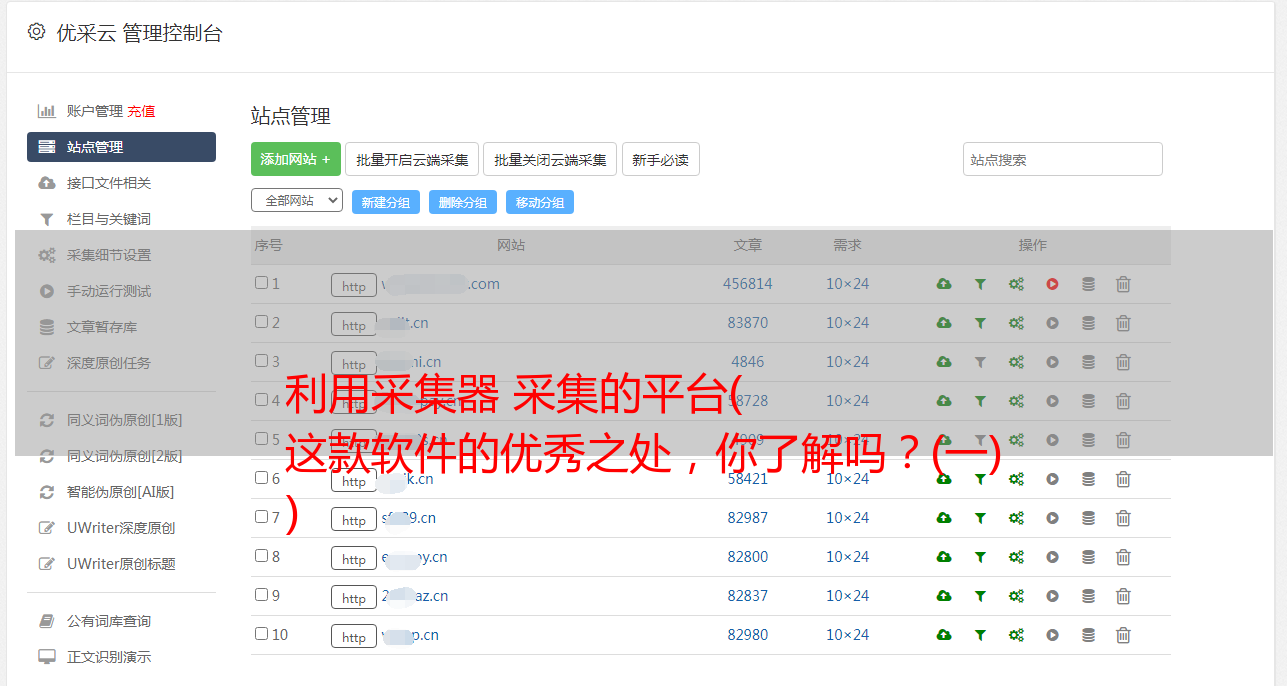The image size is (1287, 686).
Task: Check the checkbox for site row 1
Action: [x=261, y=283]
